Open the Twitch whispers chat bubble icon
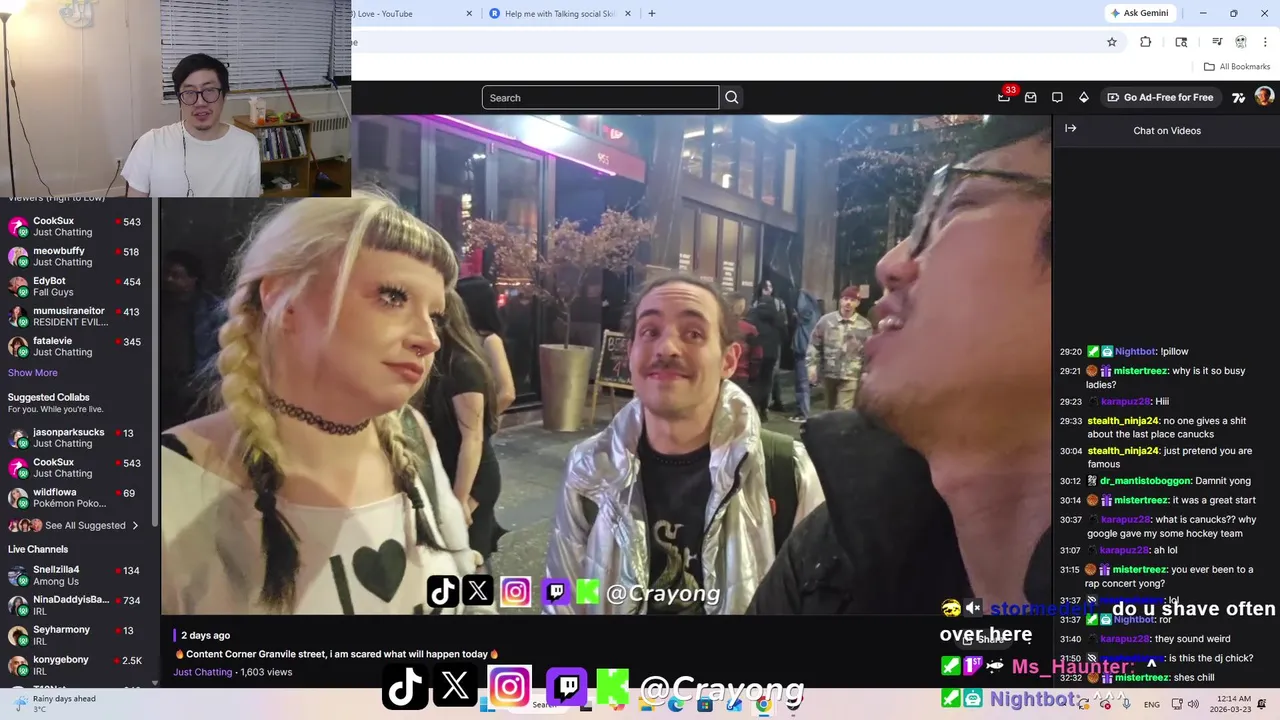 pyautogui.click(x=1057, y=97)
